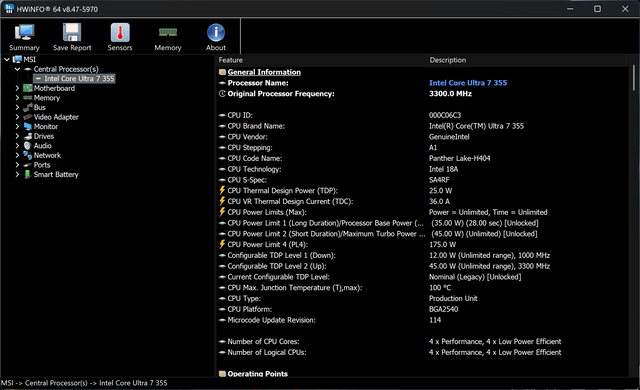The width and height of the screenshot is (640, 390).
Task: Click the 3300.0 MHz frequency value
Action: pyautogui.click(x=450, y=94)
